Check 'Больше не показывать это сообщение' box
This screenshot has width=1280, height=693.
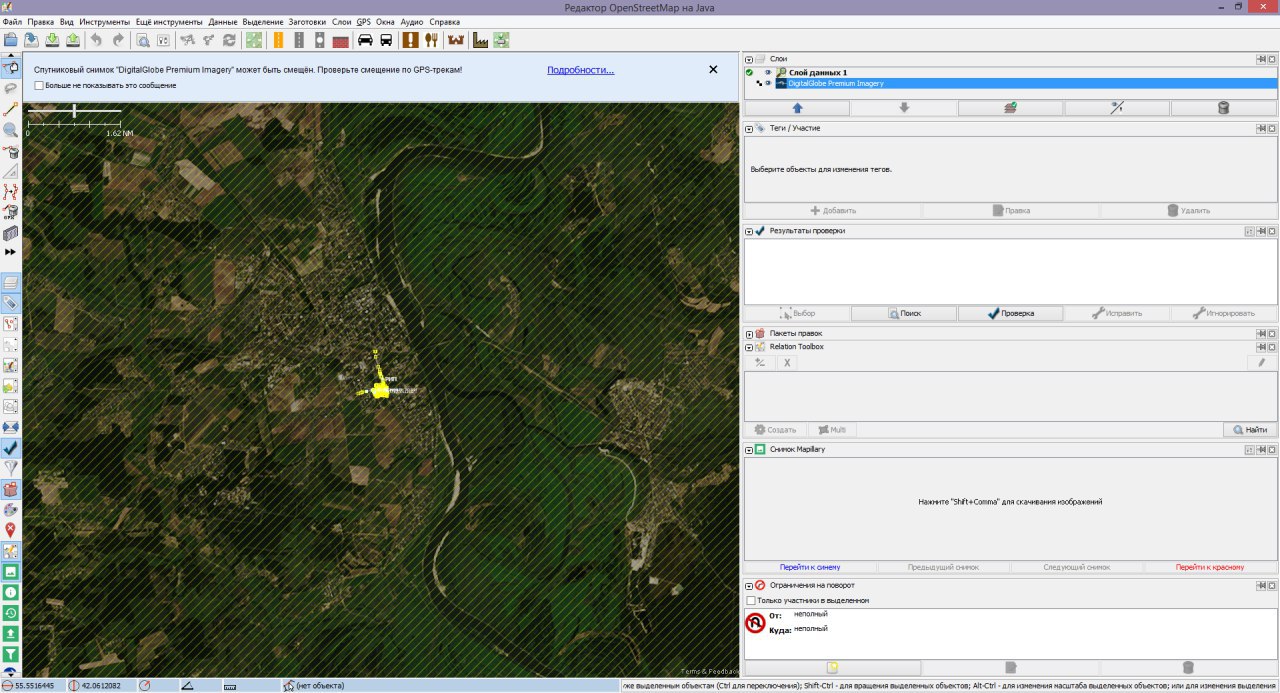point(39,85)
